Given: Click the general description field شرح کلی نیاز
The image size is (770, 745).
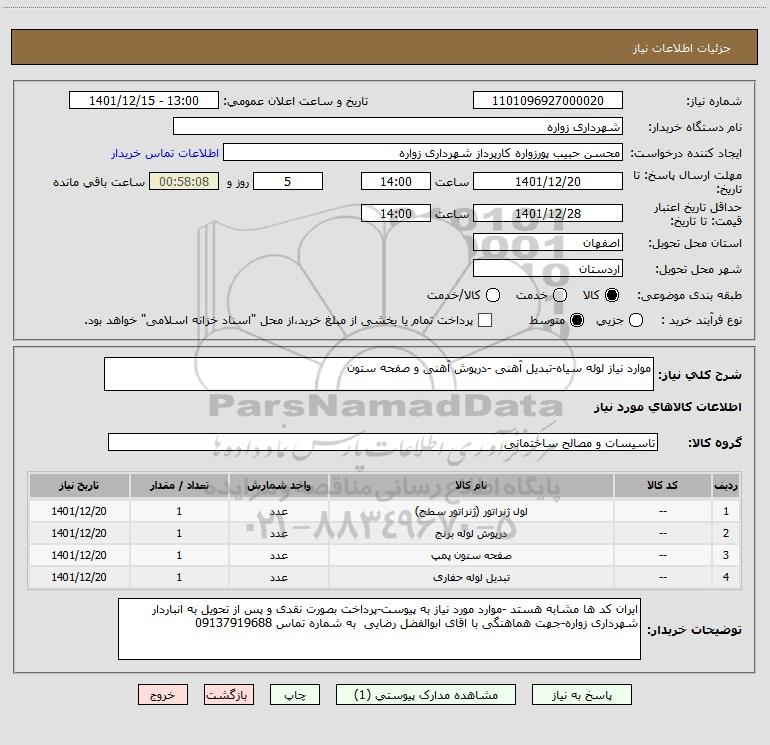Looking at the screenshot, I should click(379, 374).
